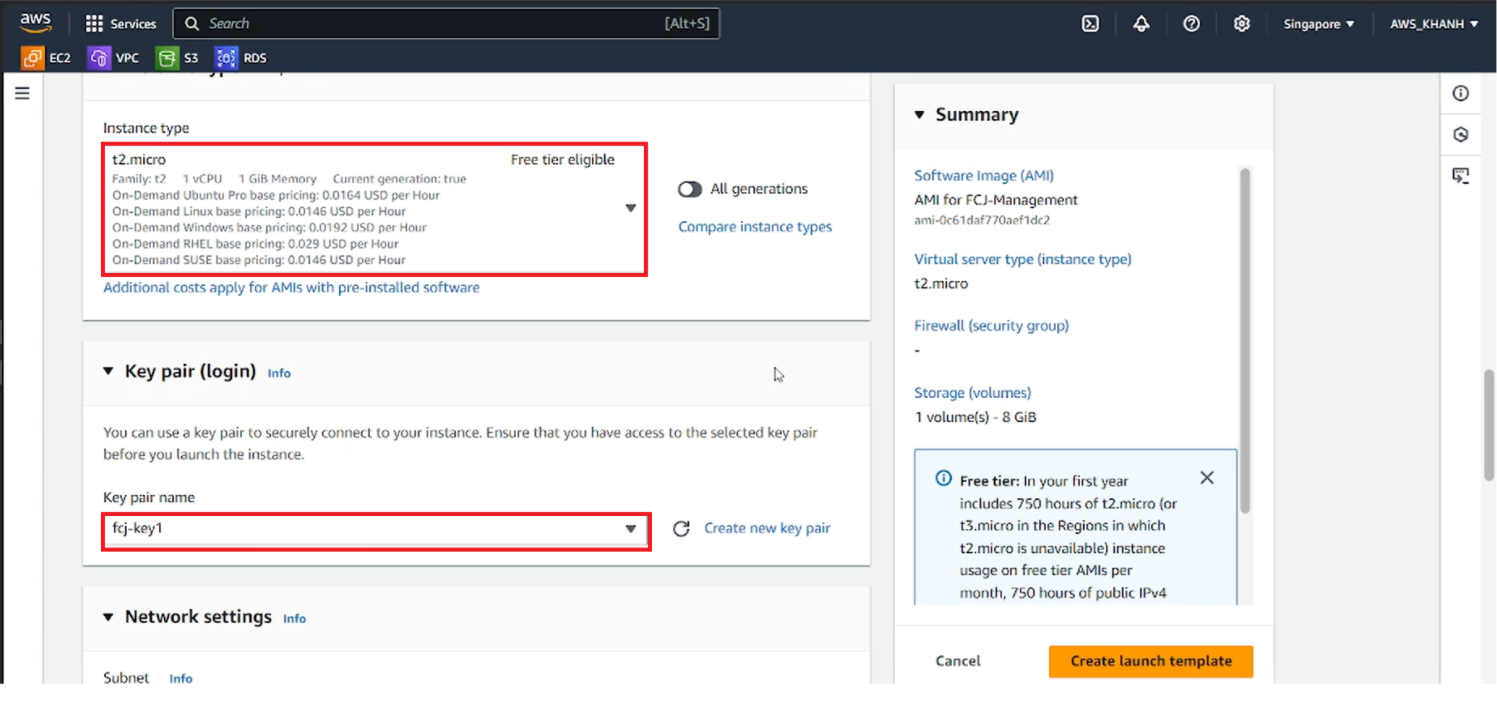Click the 1 volume(s) - 8 GiB text
This screenshot has height=704, width=1497.
tap(975, 417)
